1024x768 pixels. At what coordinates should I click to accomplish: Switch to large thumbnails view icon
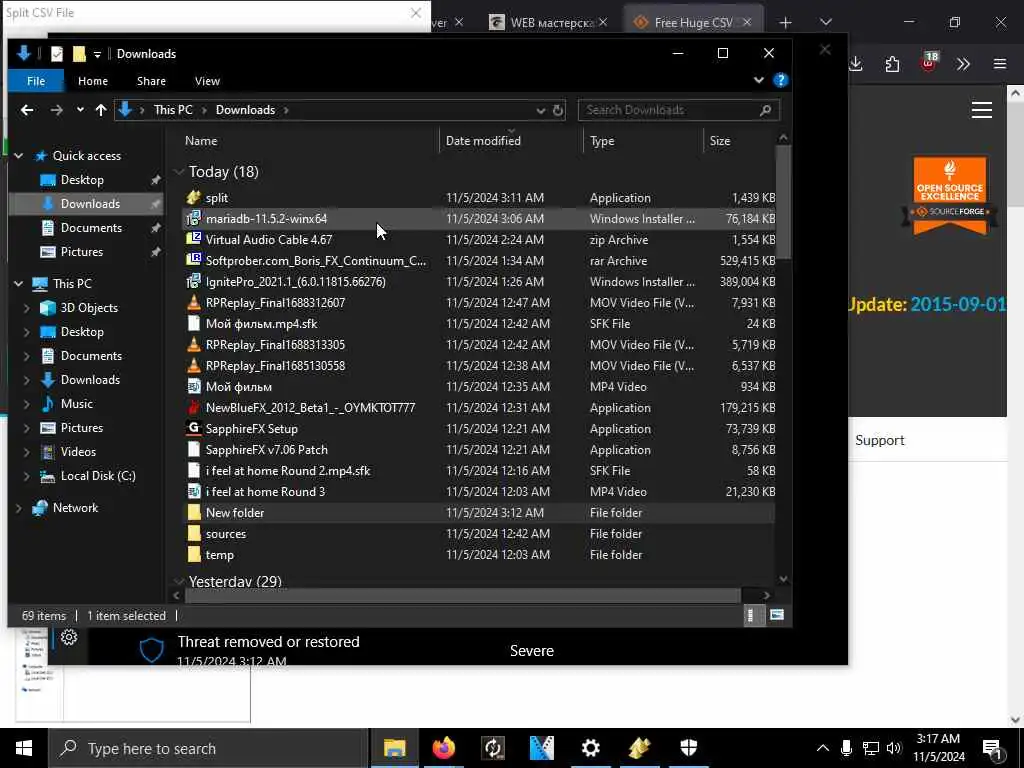(x=776, y=615)
